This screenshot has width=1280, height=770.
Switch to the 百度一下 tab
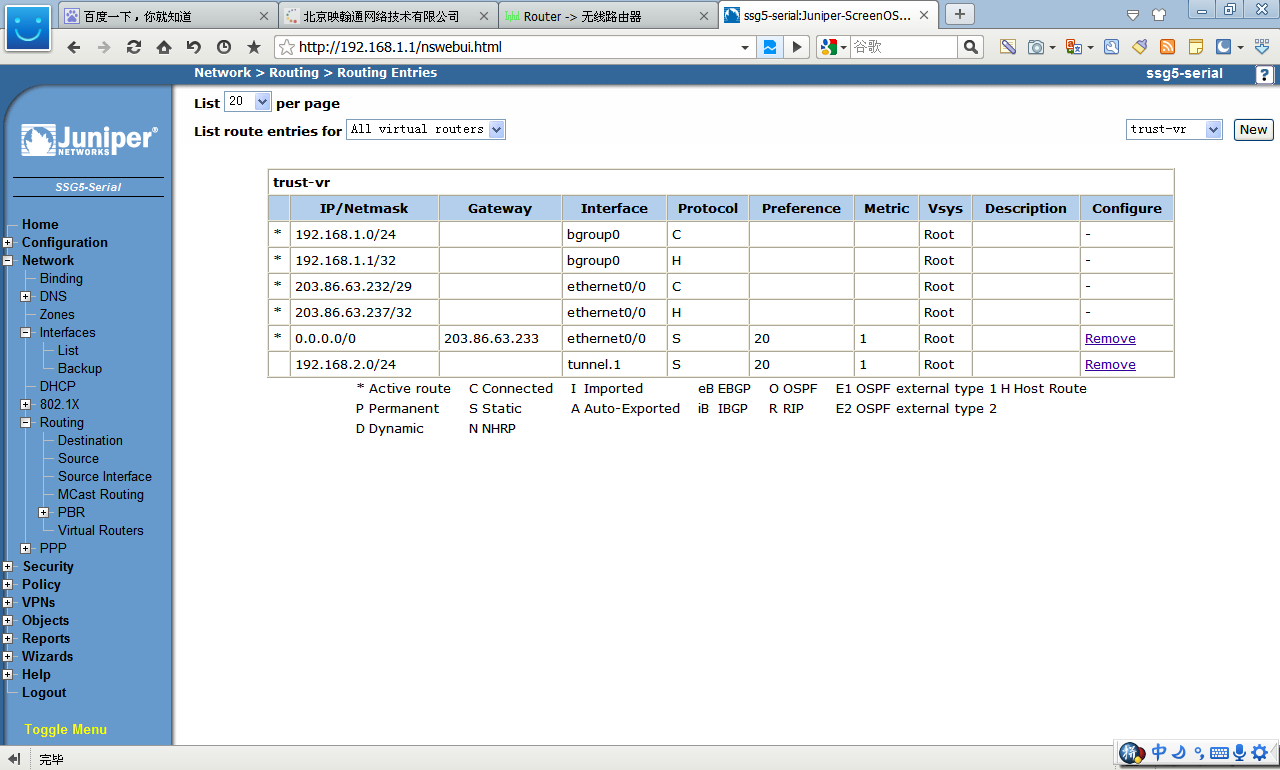(x=166, y=16)
